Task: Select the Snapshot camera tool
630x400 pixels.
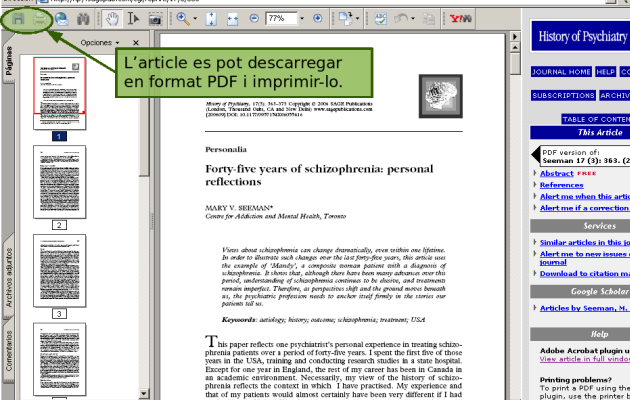Action: click(155, 19)
